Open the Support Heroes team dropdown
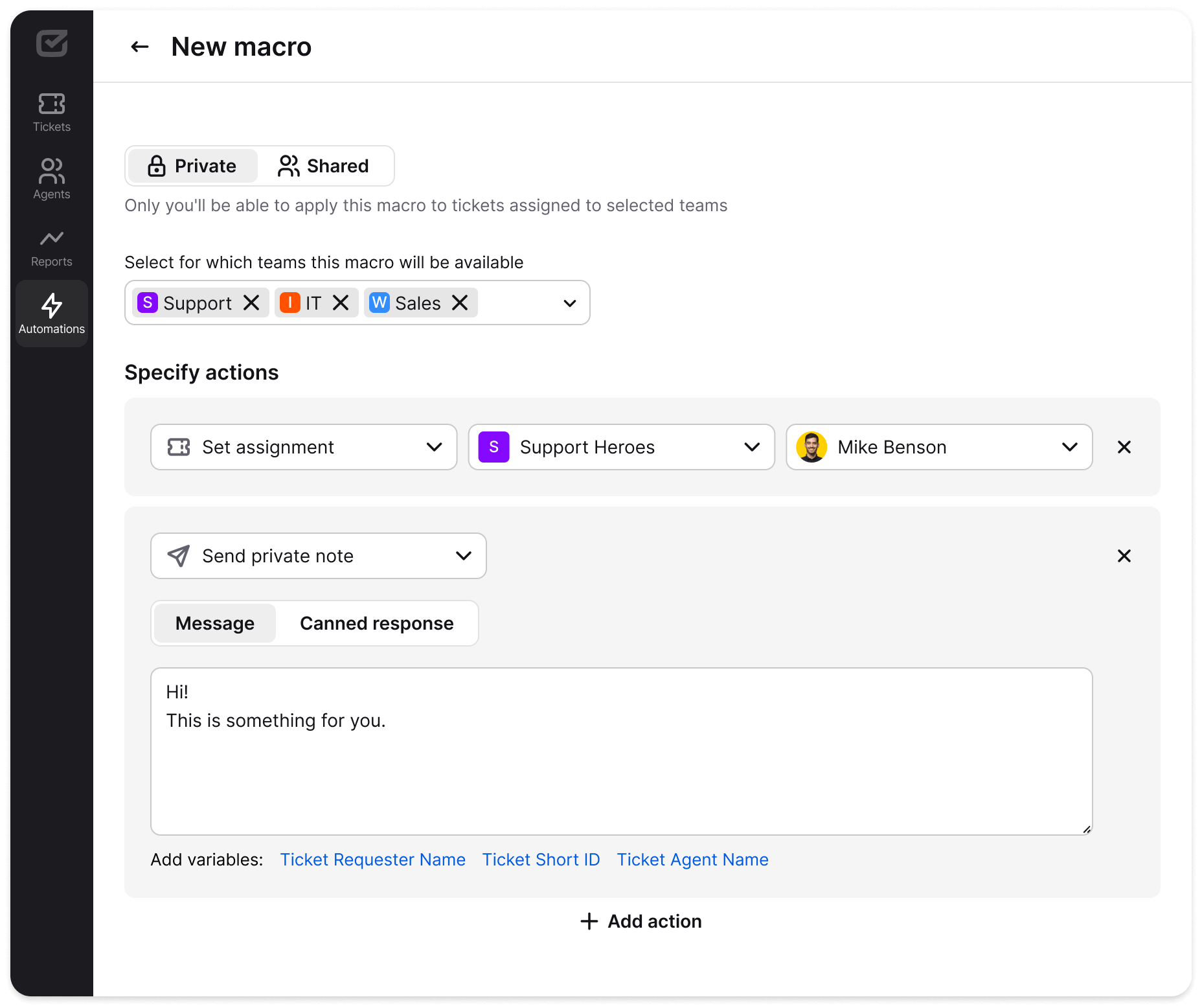 tap(622, 447)
